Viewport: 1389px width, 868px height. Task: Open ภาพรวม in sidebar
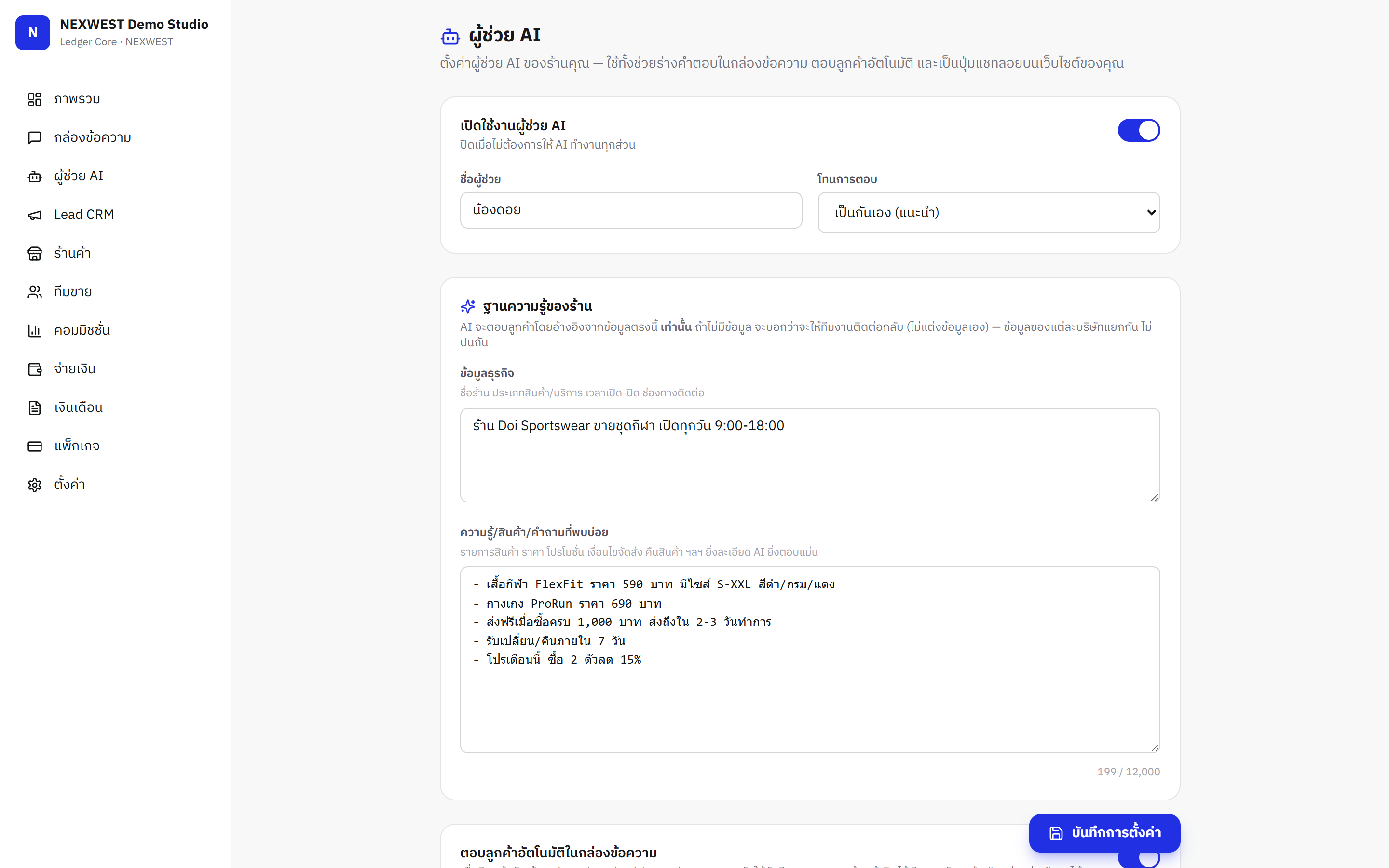[x=115, y=99]
